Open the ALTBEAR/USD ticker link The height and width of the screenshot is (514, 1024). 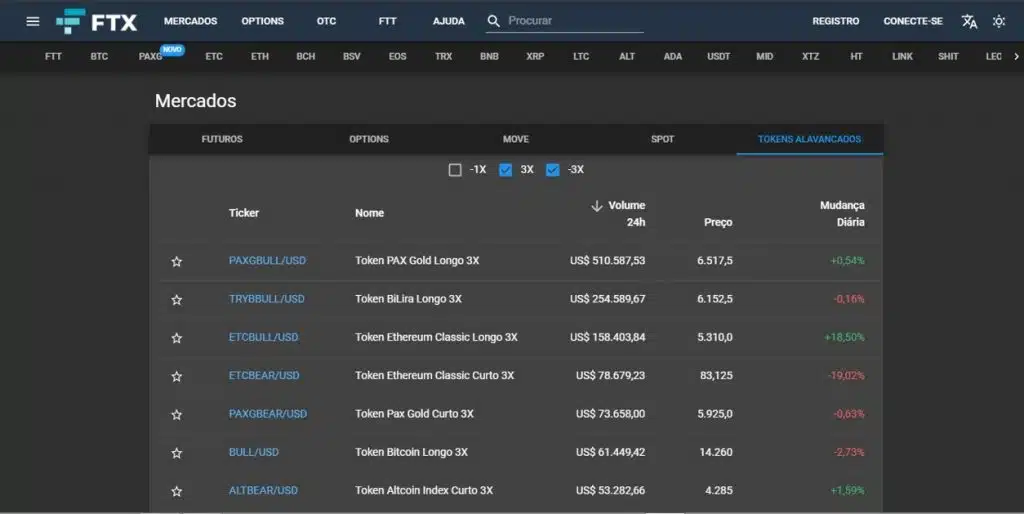pyautogui.click(x=263, y=490)
